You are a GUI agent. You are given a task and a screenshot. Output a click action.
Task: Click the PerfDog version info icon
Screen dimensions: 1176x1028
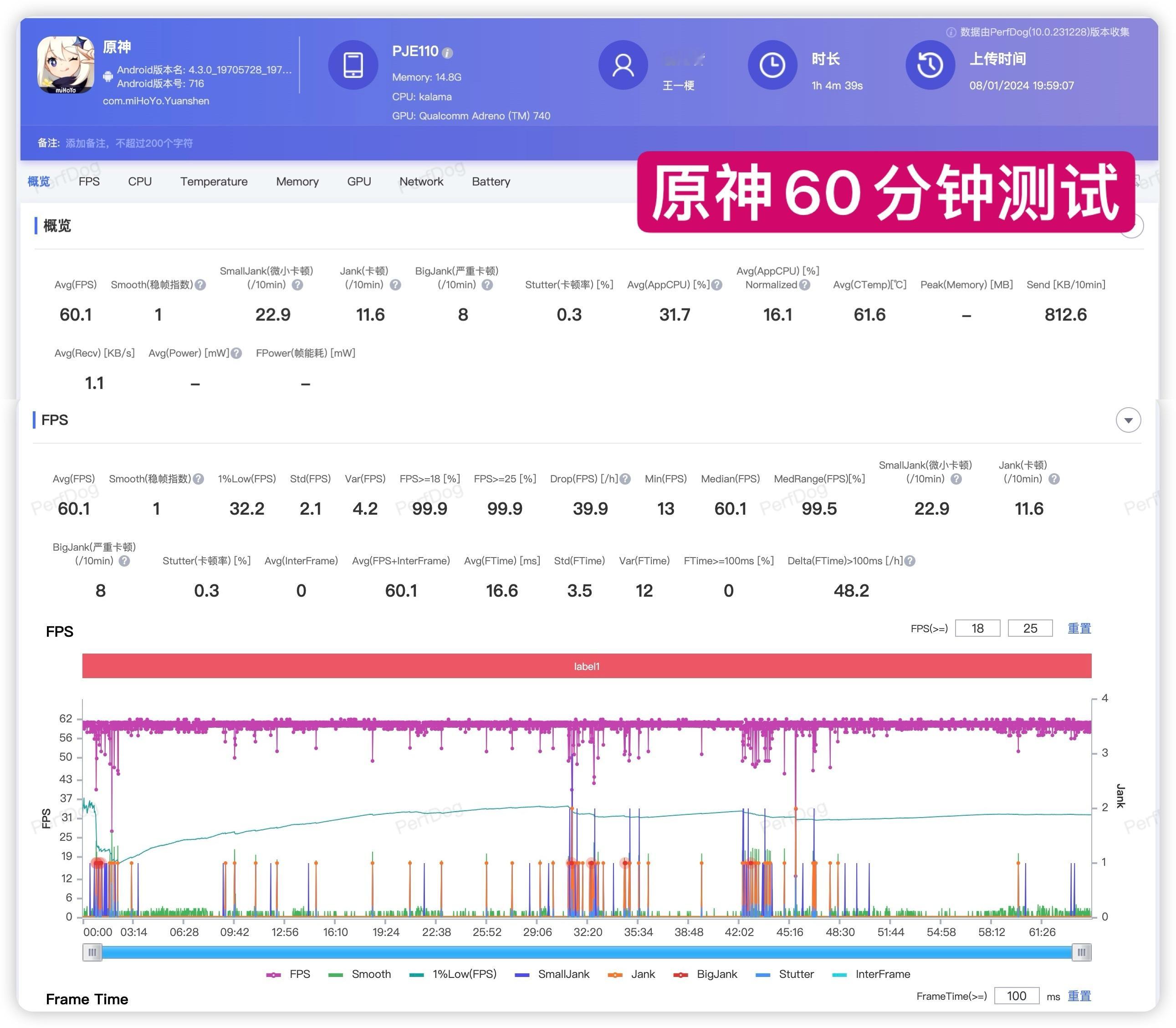[x=951, y=32]
